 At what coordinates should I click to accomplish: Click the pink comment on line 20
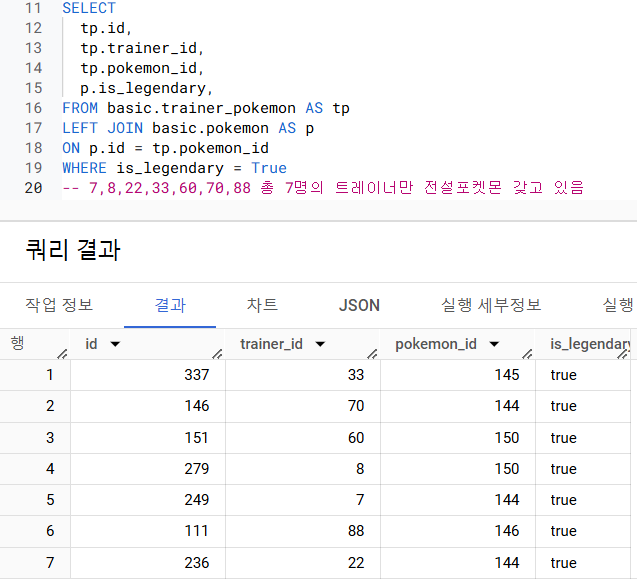[323, 188]
